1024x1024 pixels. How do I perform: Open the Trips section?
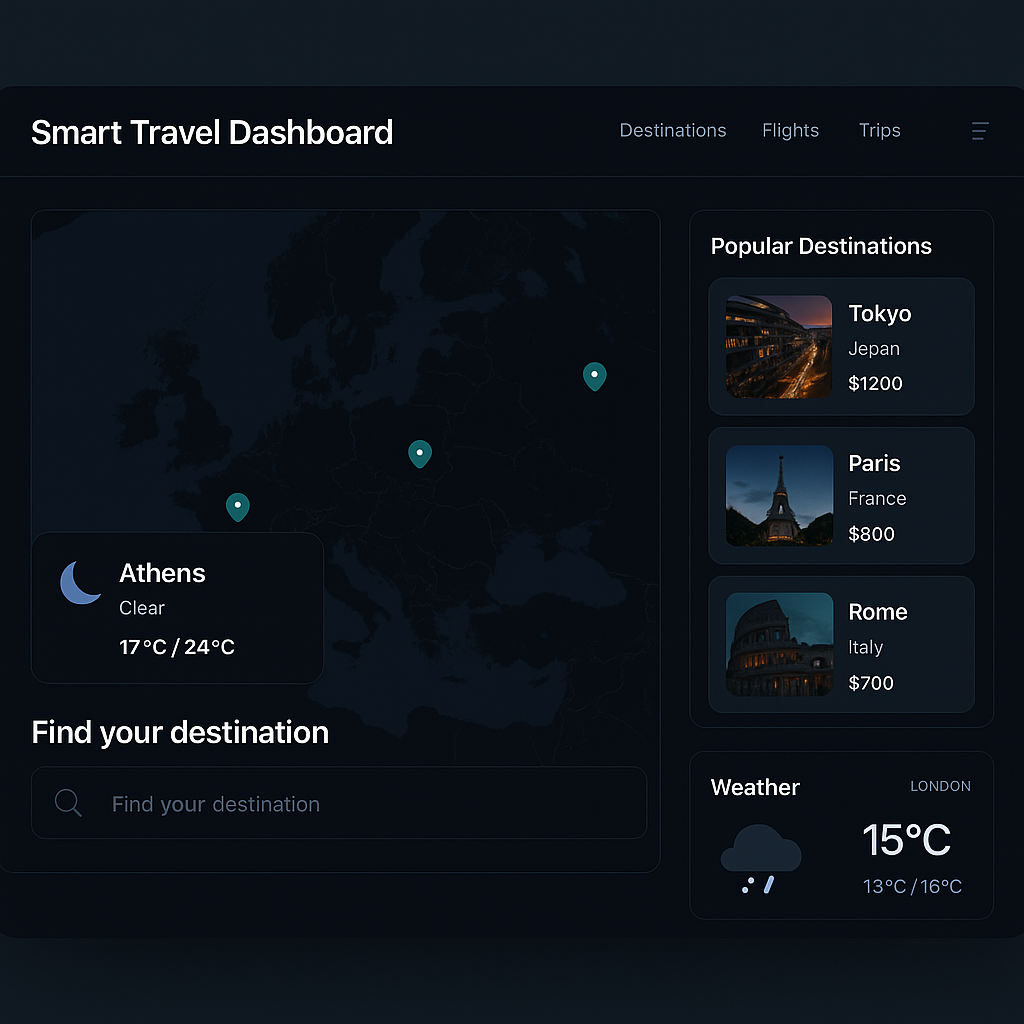point(879,130)
